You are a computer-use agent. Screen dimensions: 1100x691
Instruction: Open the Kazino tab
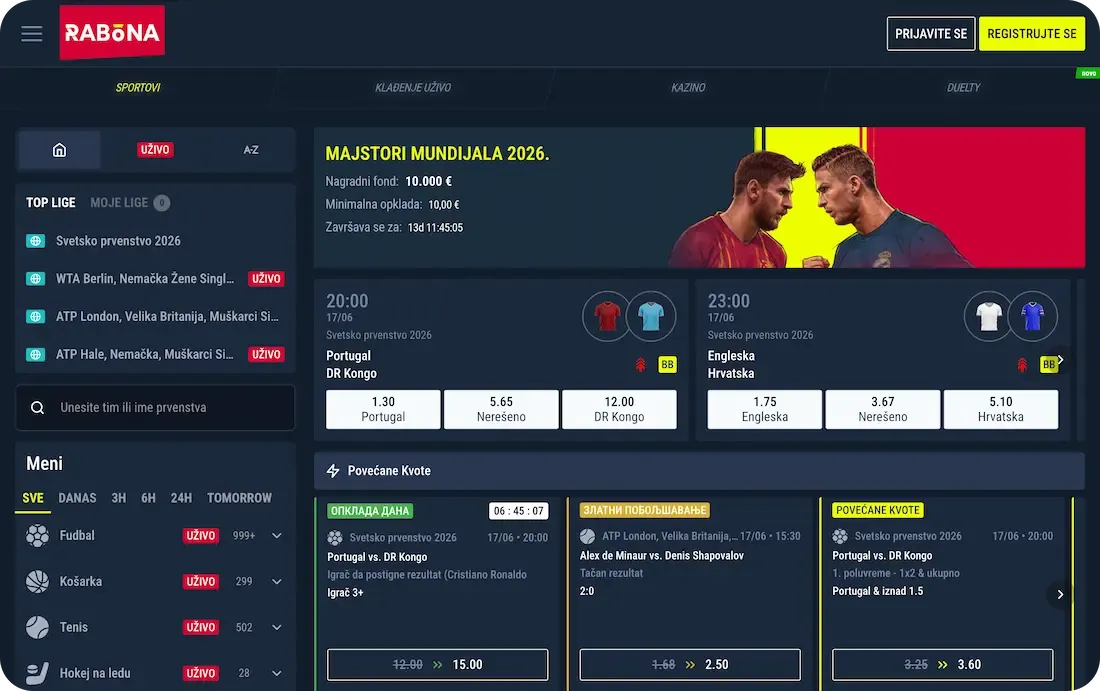tap(688, 88)
